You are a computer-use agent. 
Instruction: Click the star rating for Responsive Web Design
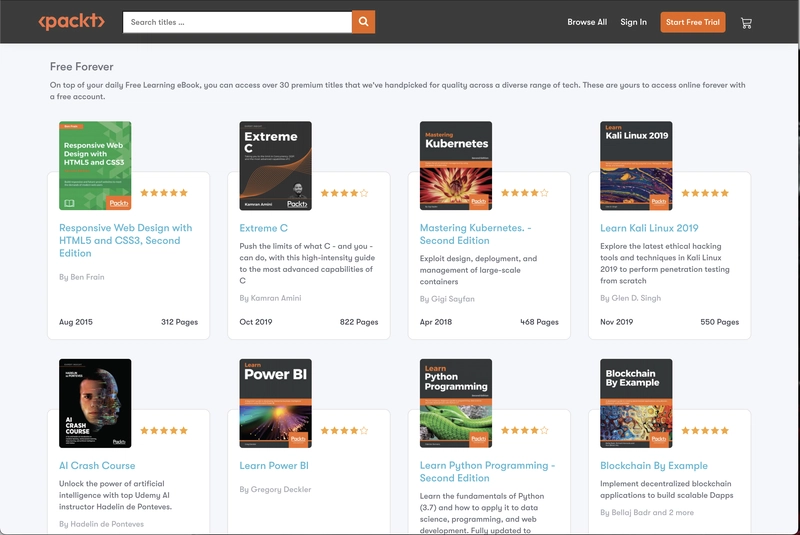tap(164, 193)
